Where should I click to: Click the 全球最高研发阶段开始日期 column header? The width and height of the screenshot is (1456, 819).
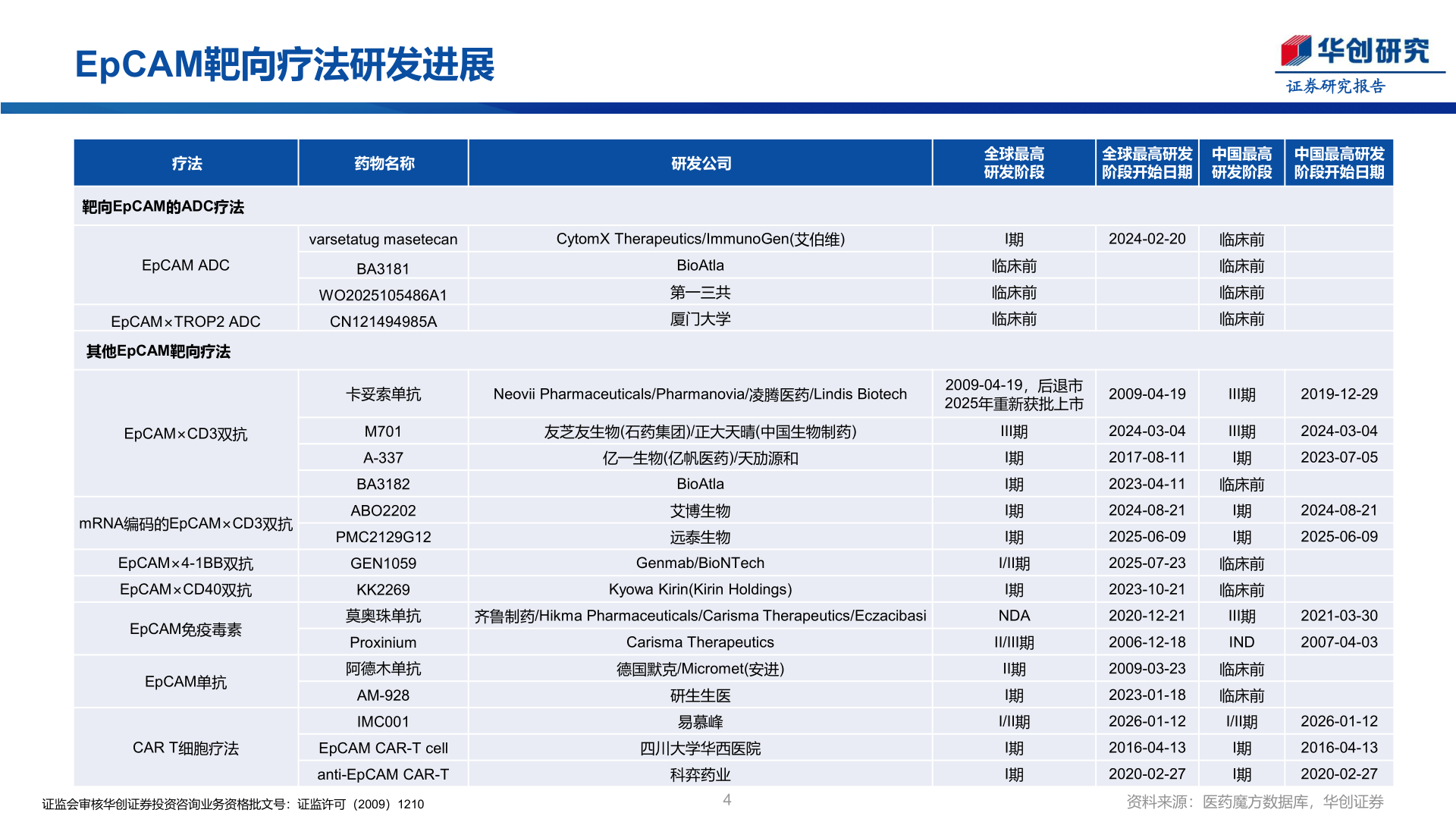tap(1147, 163)
